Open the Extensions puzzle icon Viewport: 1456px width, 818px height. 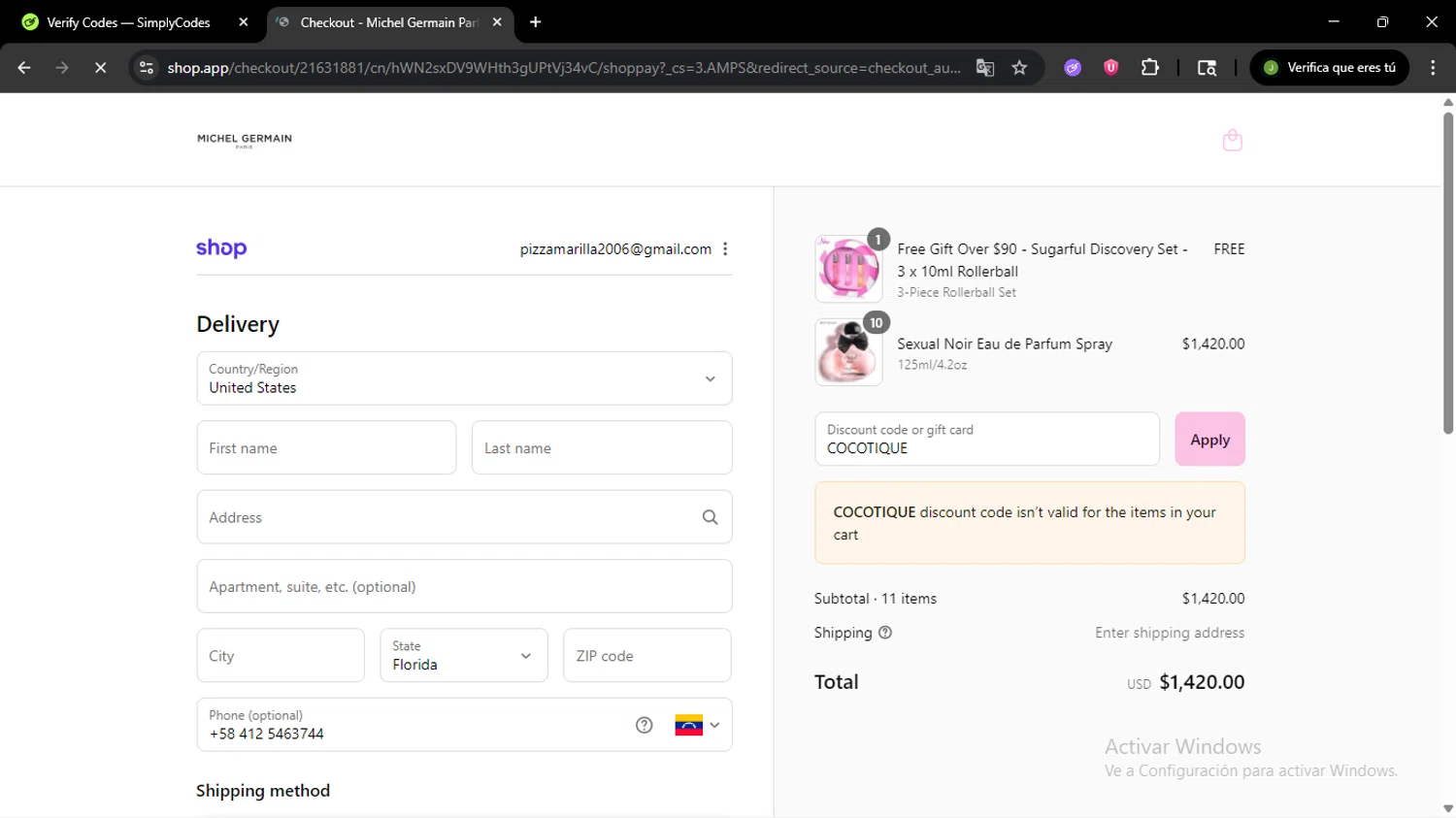[x=1150, y=67]
